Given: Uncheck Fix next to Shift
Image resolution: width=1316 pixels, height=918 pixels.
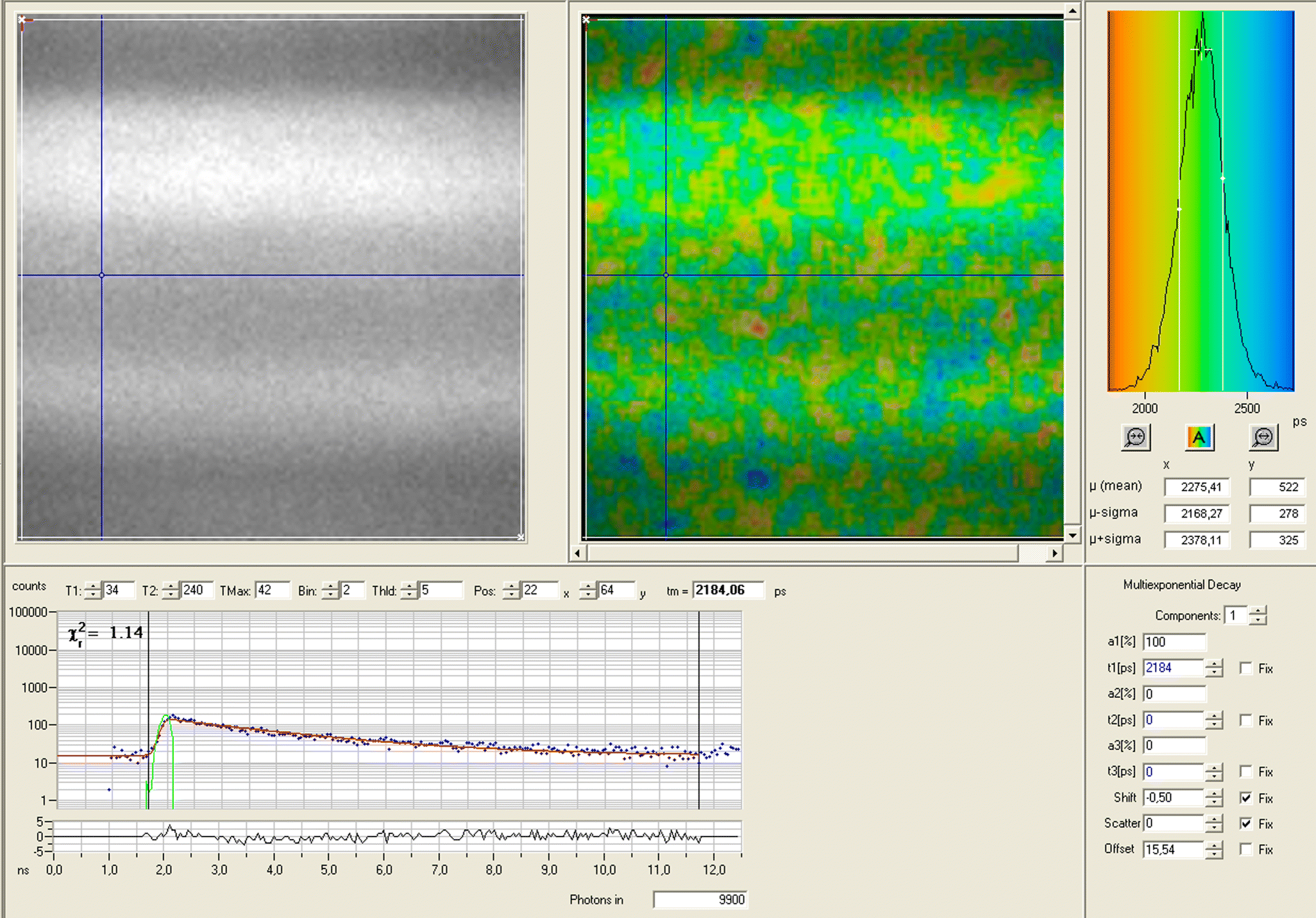Looking at the screenshot, I should 1246,797.
